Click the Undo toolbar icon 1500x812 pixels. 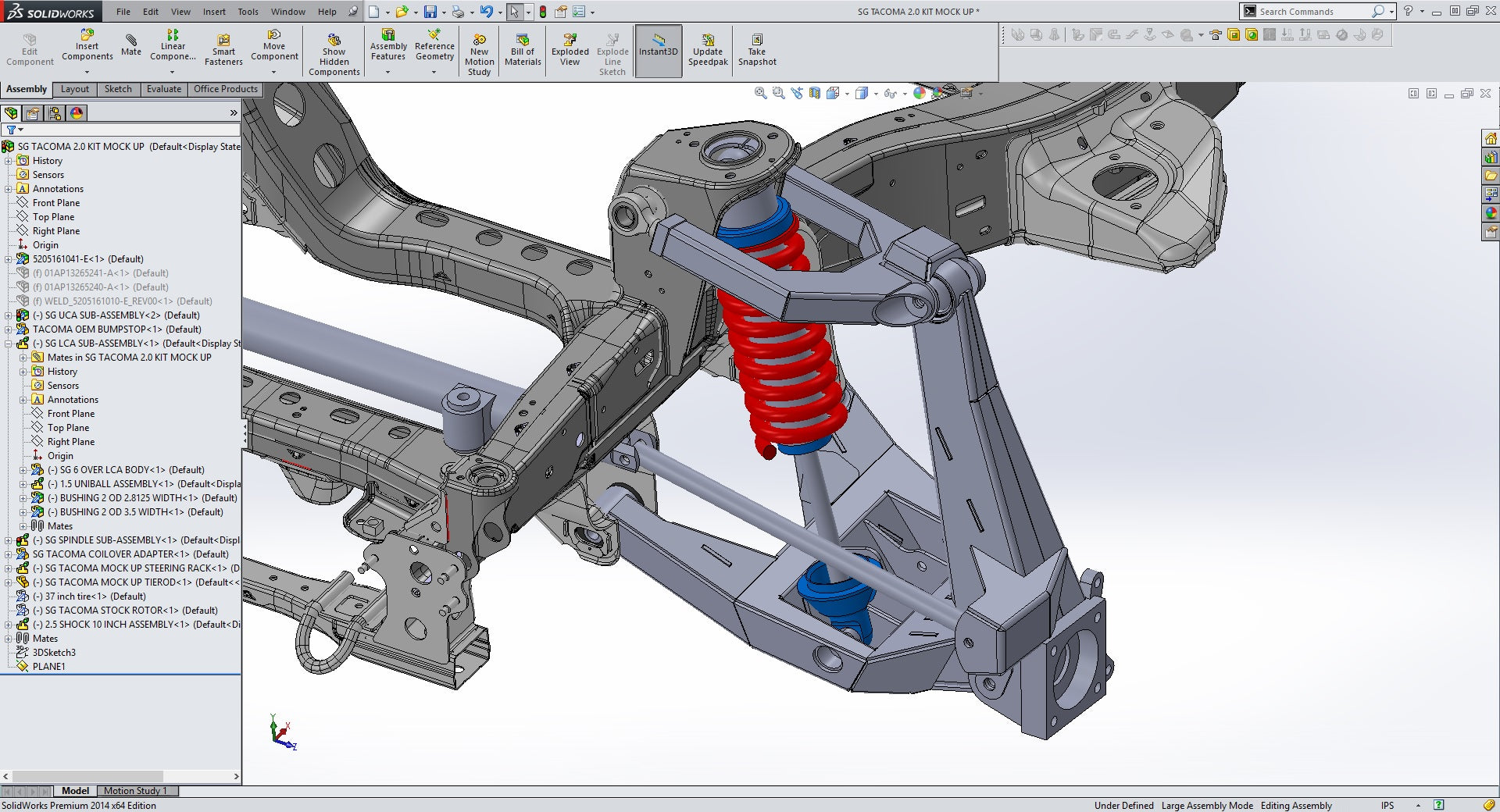[x=486, y=12]
